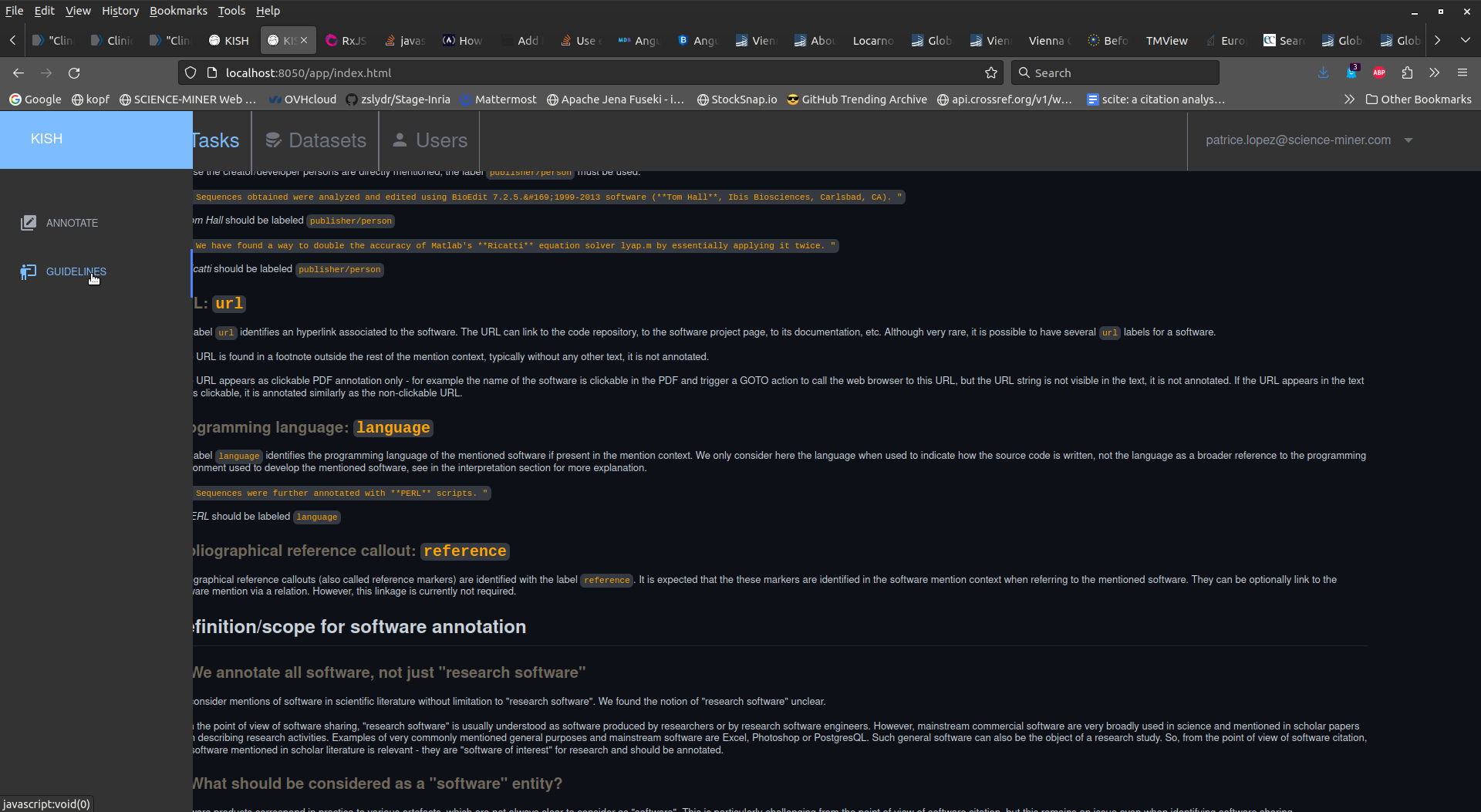This screenshot has height=812, width=1481.
Task: Bookmark this page with the star
Action: (x=991, y=72)
